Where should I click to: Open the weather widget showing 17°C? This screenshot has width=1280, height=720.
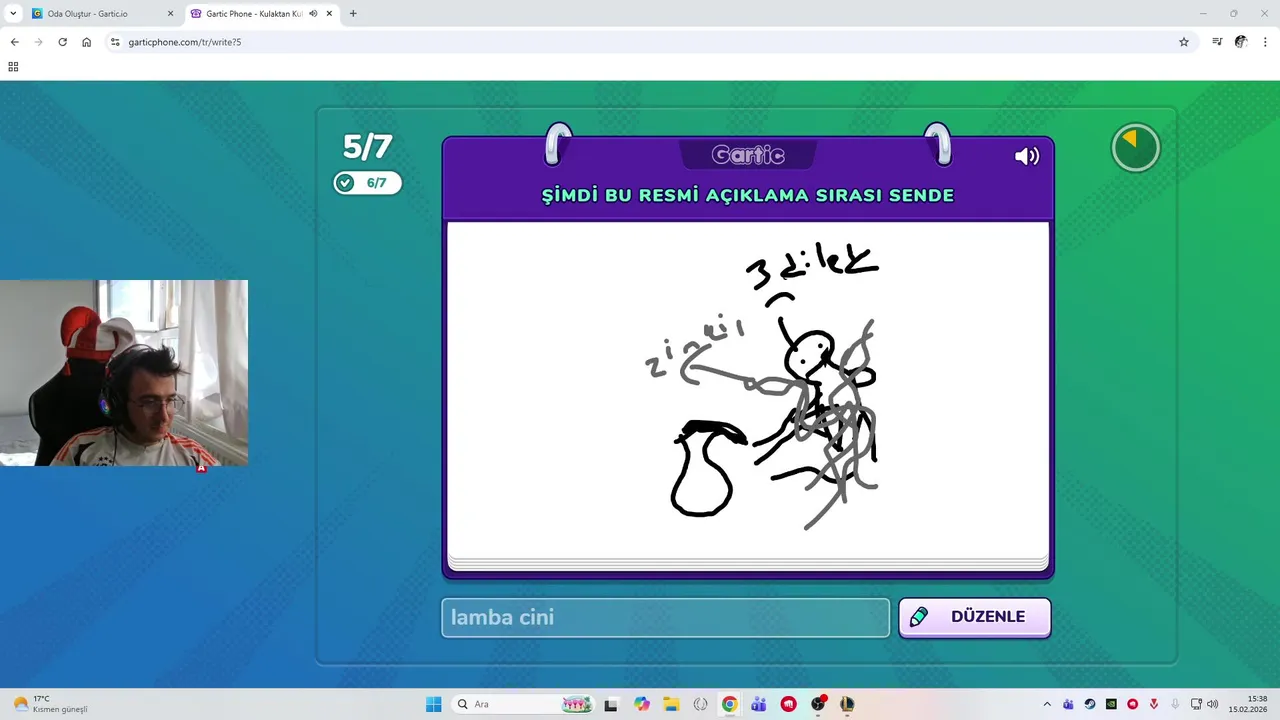[50, 704]
